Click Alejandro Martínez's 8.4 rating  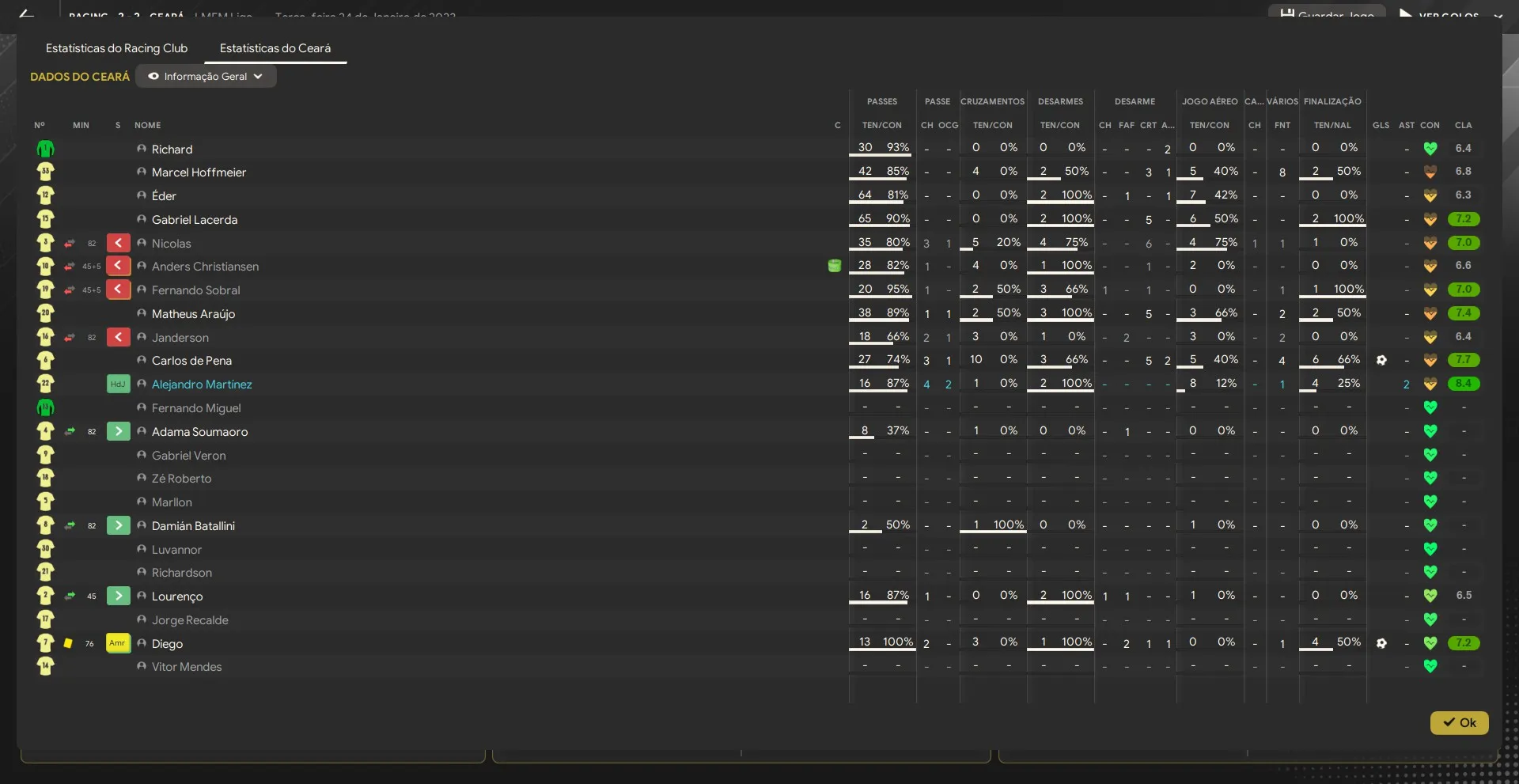pyautogui.click(x=1463, y=384)
